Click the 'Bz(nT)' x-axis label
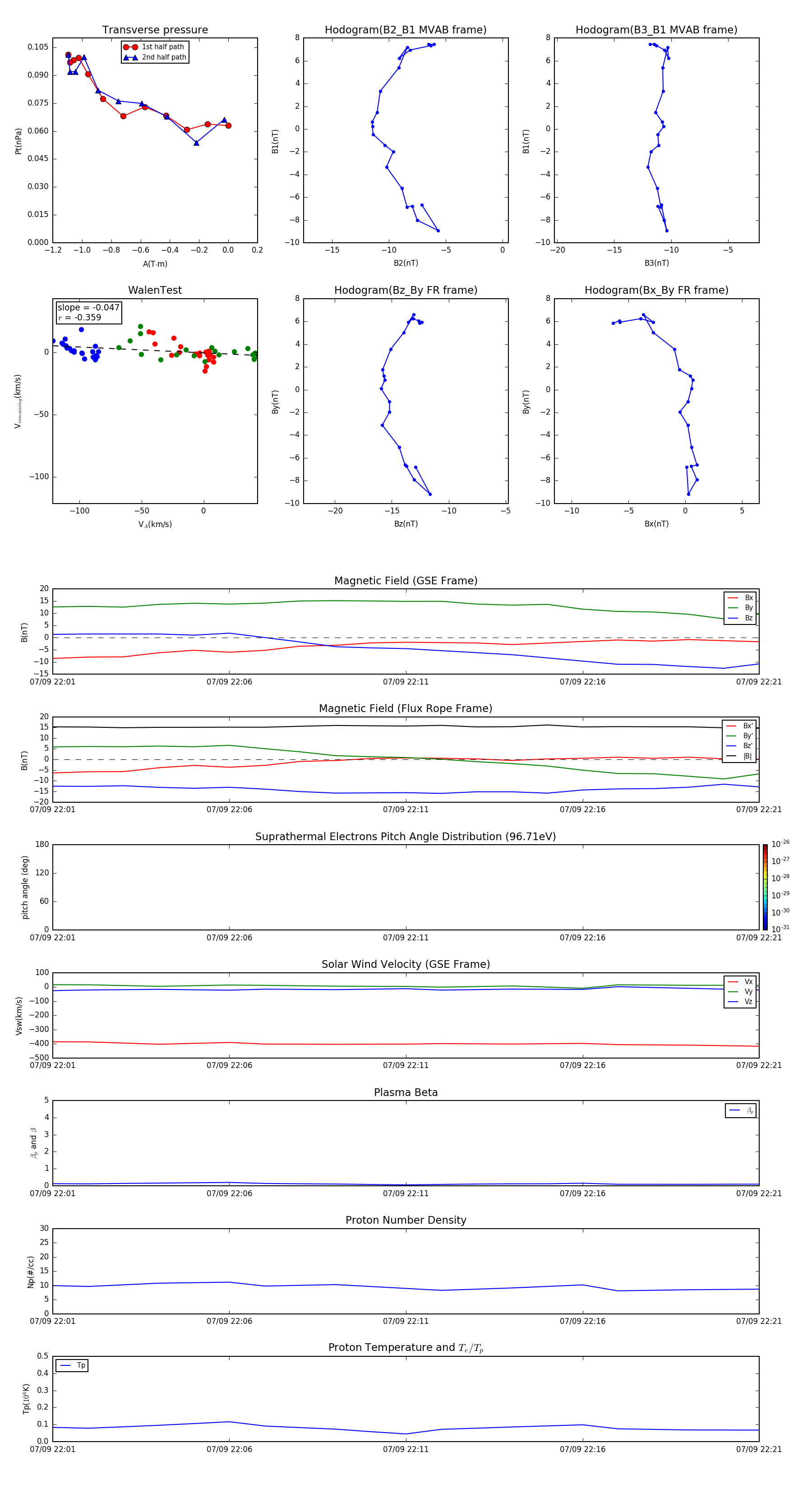This screenshot has height=1489, width=812. click(406, 524)
